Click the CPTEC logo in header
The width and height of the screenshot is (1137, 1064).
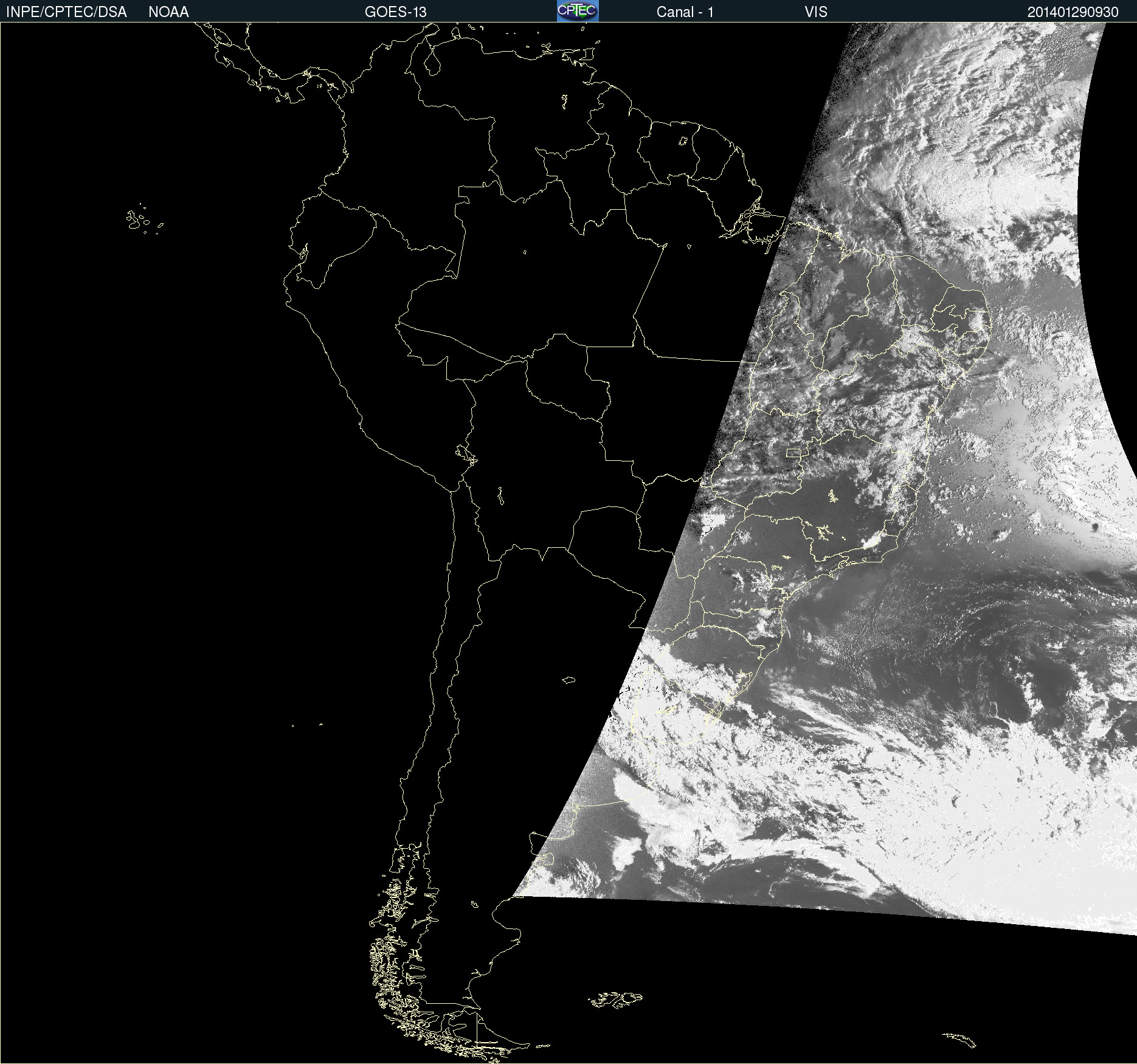click(578, 11)
